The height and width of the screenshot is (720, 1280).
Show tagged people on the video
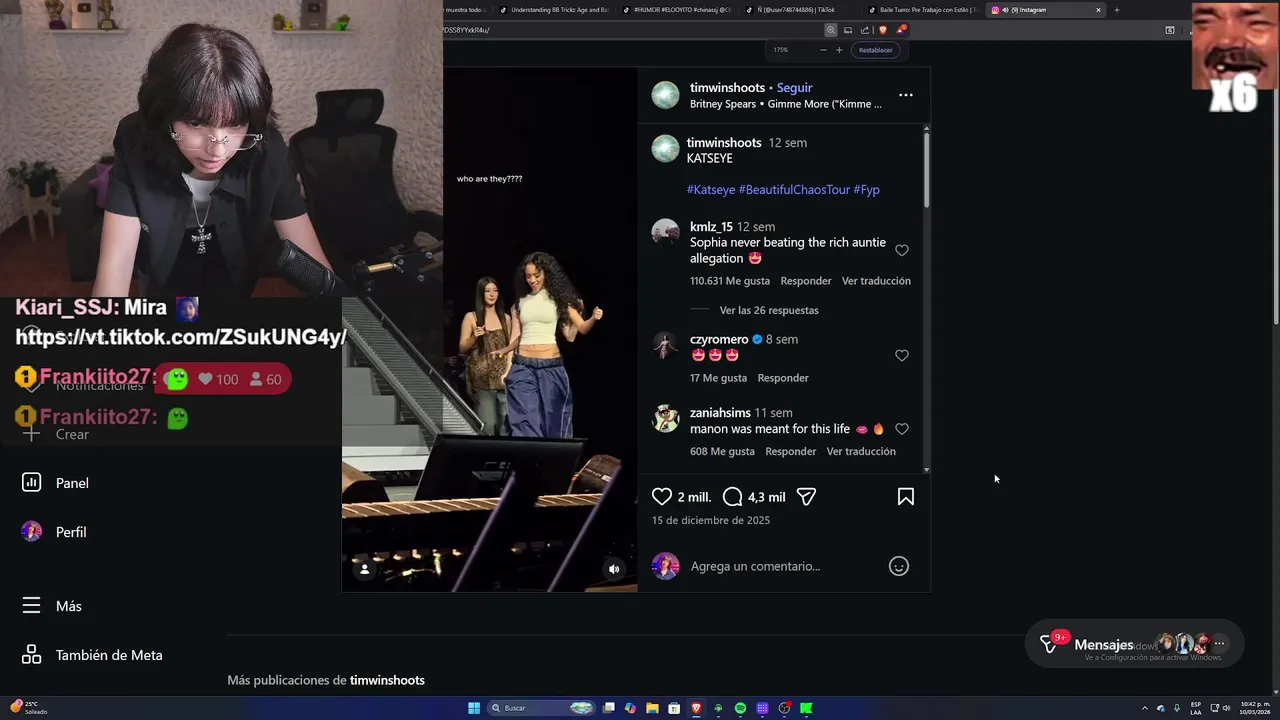(x=365, y=569)
